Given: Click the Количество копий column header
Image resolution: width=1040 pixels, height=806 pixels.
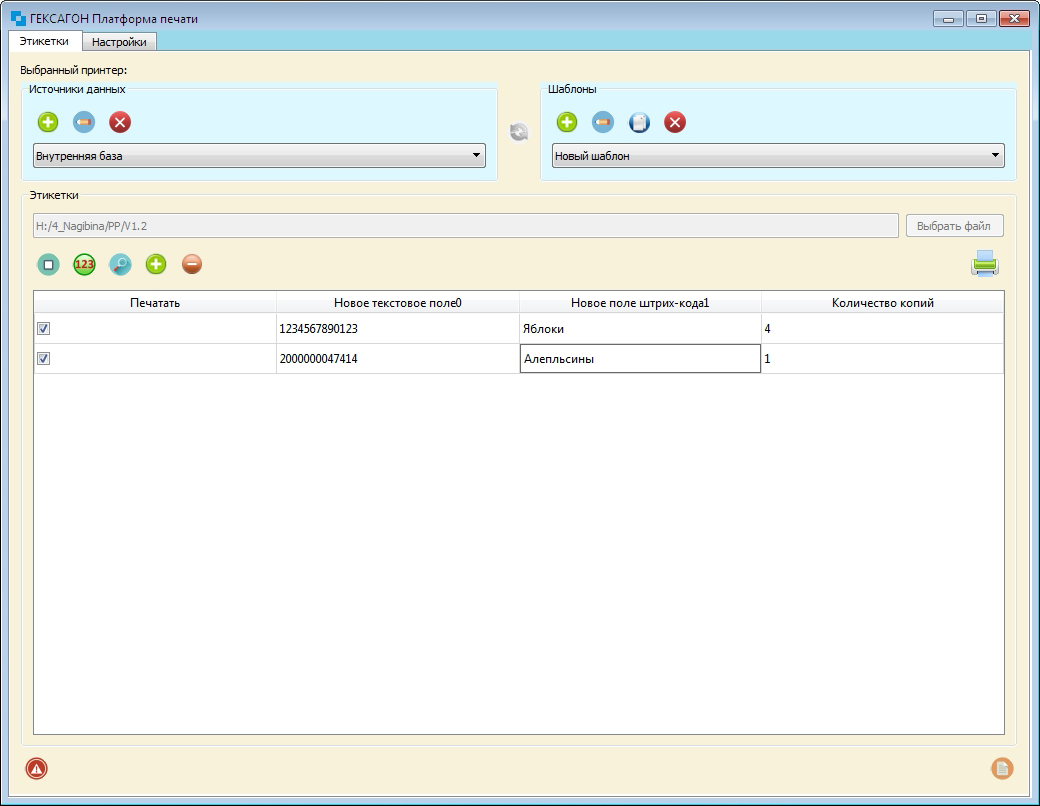Looking at the screenshot, I should click(x=882, y=303).
